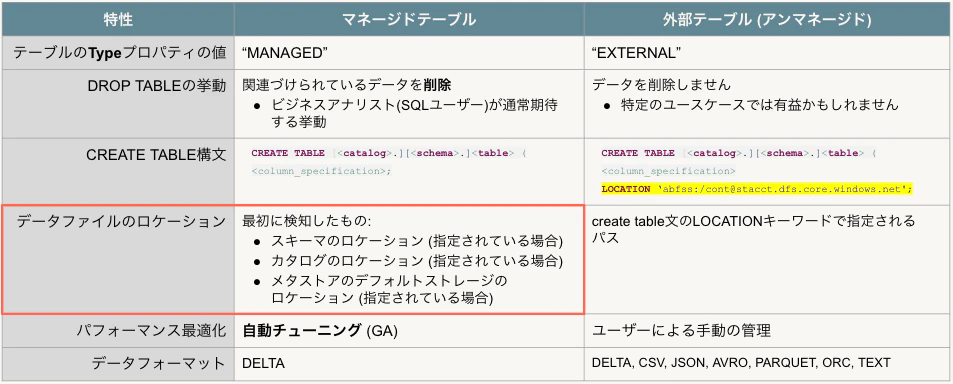Screen dimensions: 953x384
Task: Click the text 'データを削除しません'
Action: pos(662,86)
